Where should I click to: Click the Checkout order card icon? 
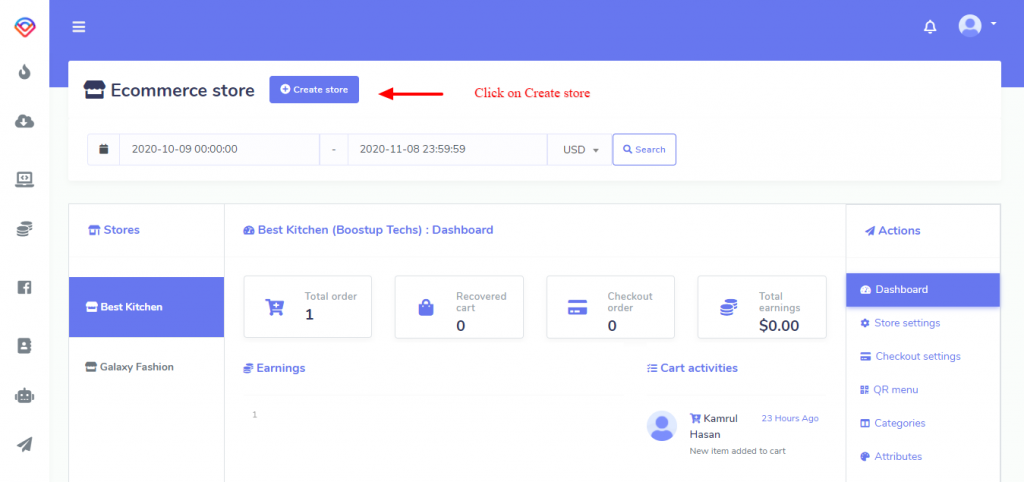(577, 307)
